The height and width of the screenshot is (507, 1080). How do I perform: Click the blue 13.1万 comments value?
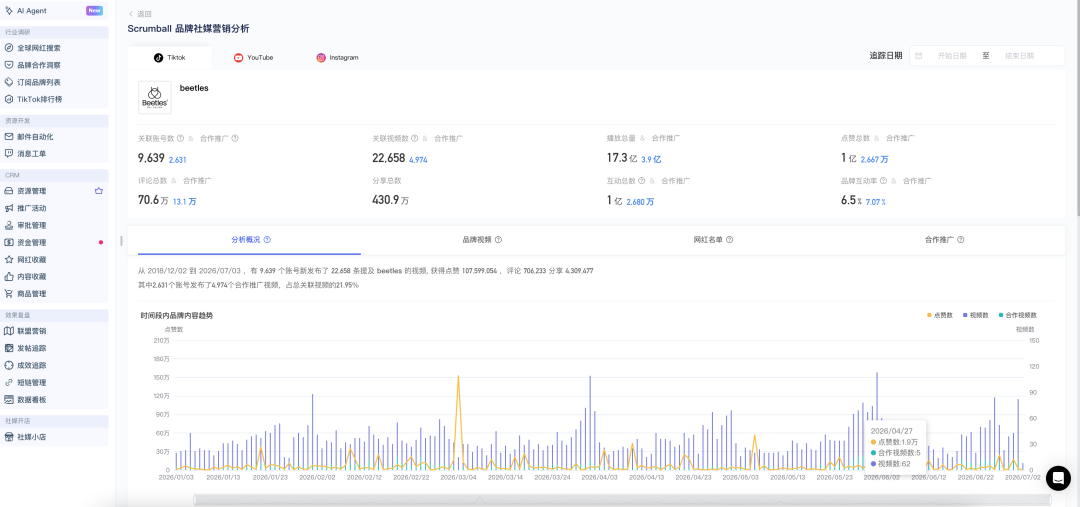pyautogui.click(x=184, y=202)
